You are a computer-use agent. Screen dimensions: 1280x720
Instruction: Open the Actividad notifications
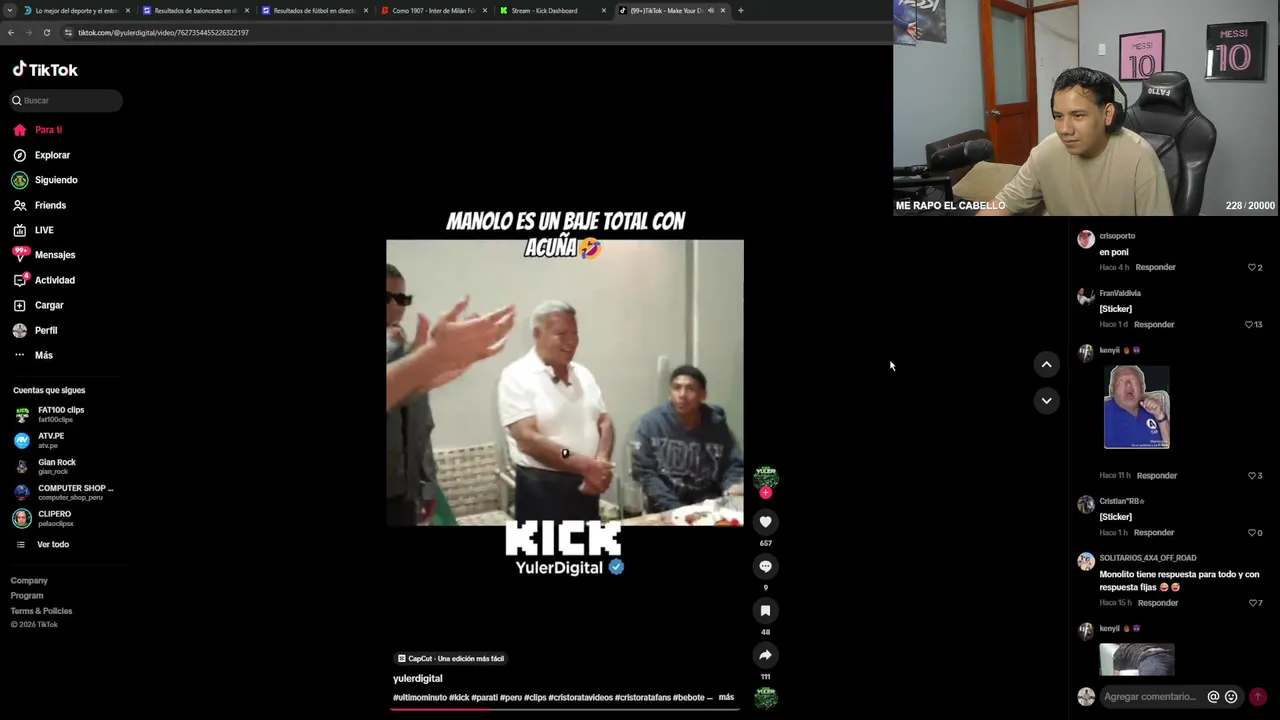tap(44, 280)
